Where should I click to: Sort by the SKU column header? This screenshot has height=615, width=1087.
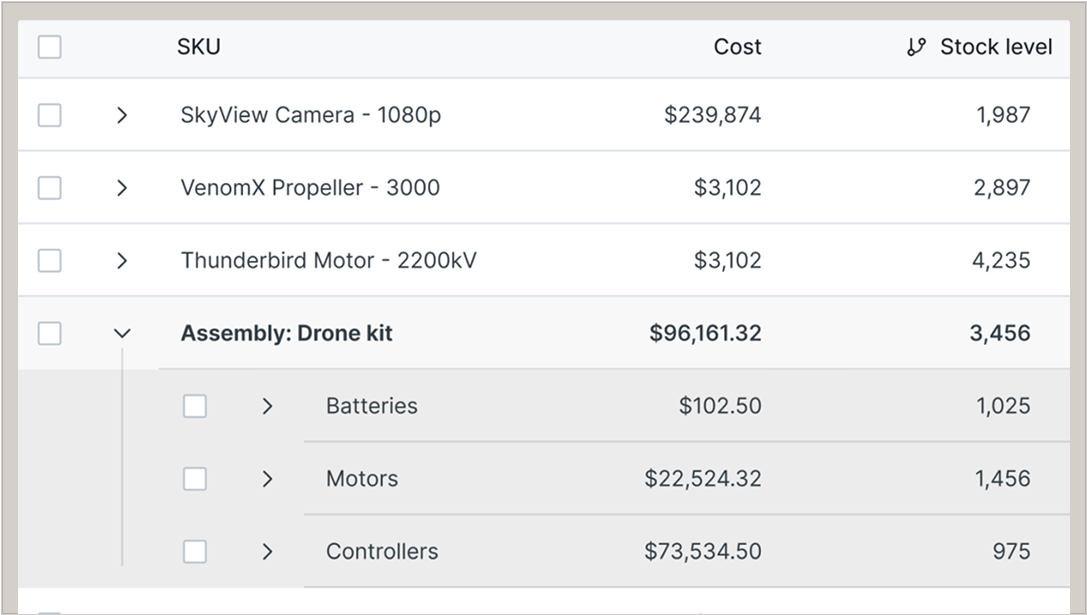(199, 47)
